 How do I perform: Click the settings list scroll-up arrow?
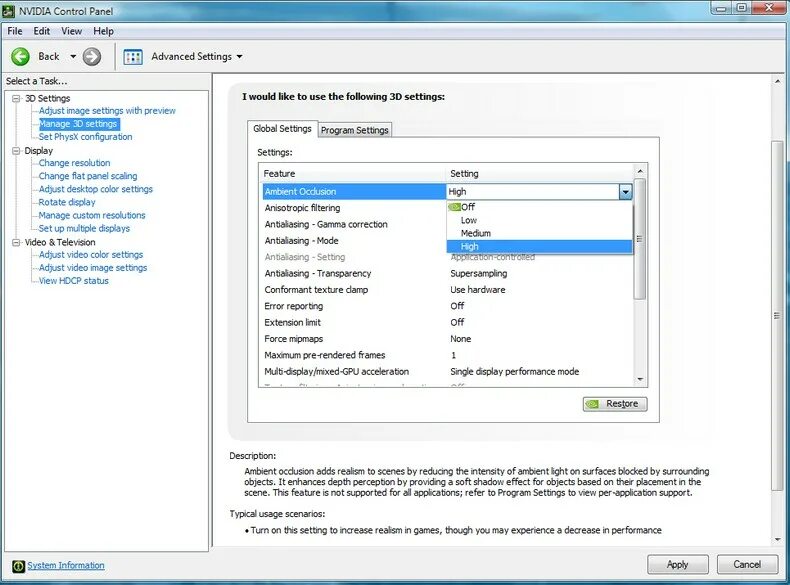[640, 171]
